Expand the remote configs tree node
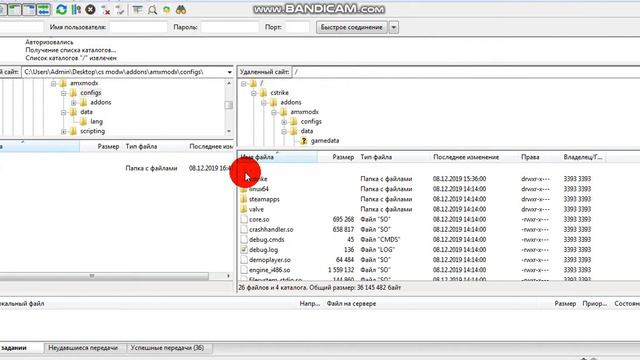640x360 pixels. pyautogui.click(x=284, y=122)
